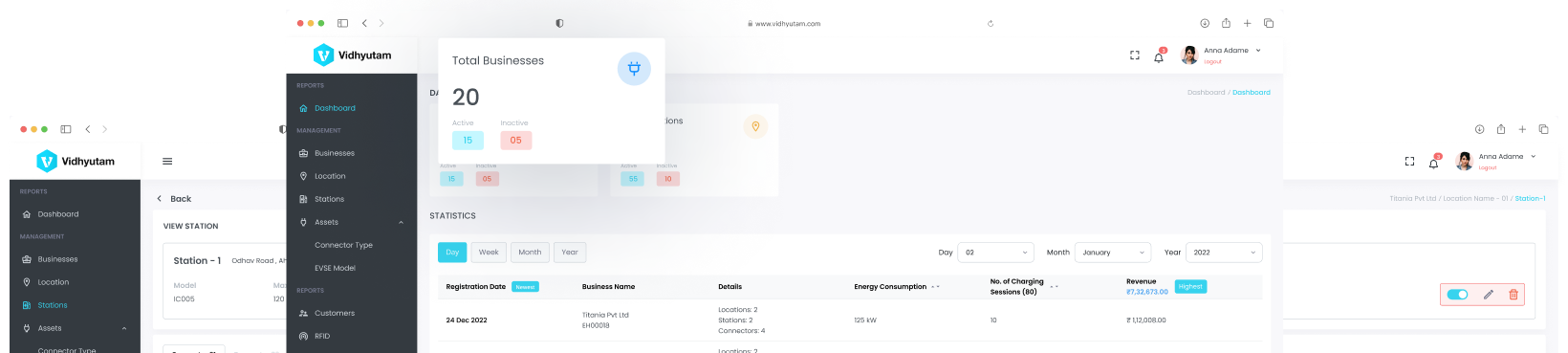The image size is (1568, 353).
Task: Click the RFID sidebar icon
Action: tap(303, 336)
